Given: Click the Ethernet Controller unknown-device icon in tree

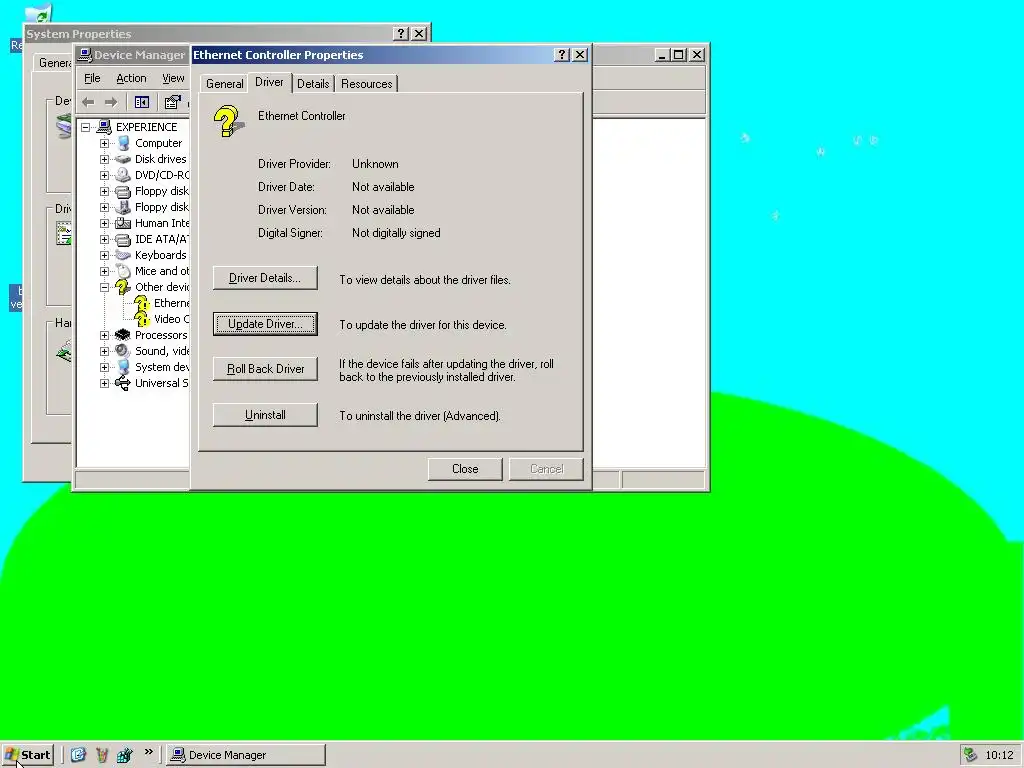Looking at the screenshot, I should point(142,303).
